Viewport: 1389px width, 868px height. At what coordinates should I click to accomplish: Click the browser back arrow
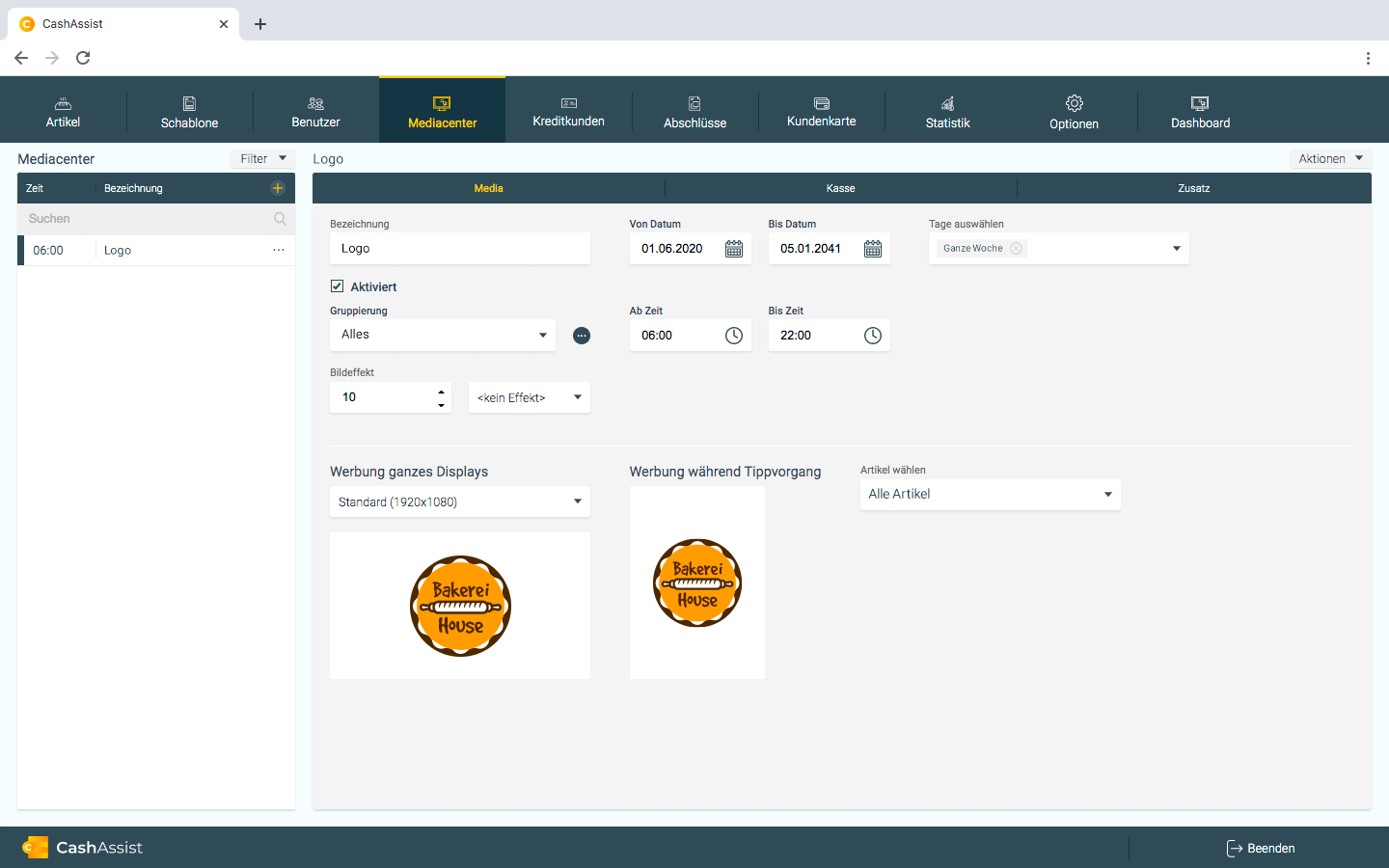pyautogui.click(x=21, y=58)
